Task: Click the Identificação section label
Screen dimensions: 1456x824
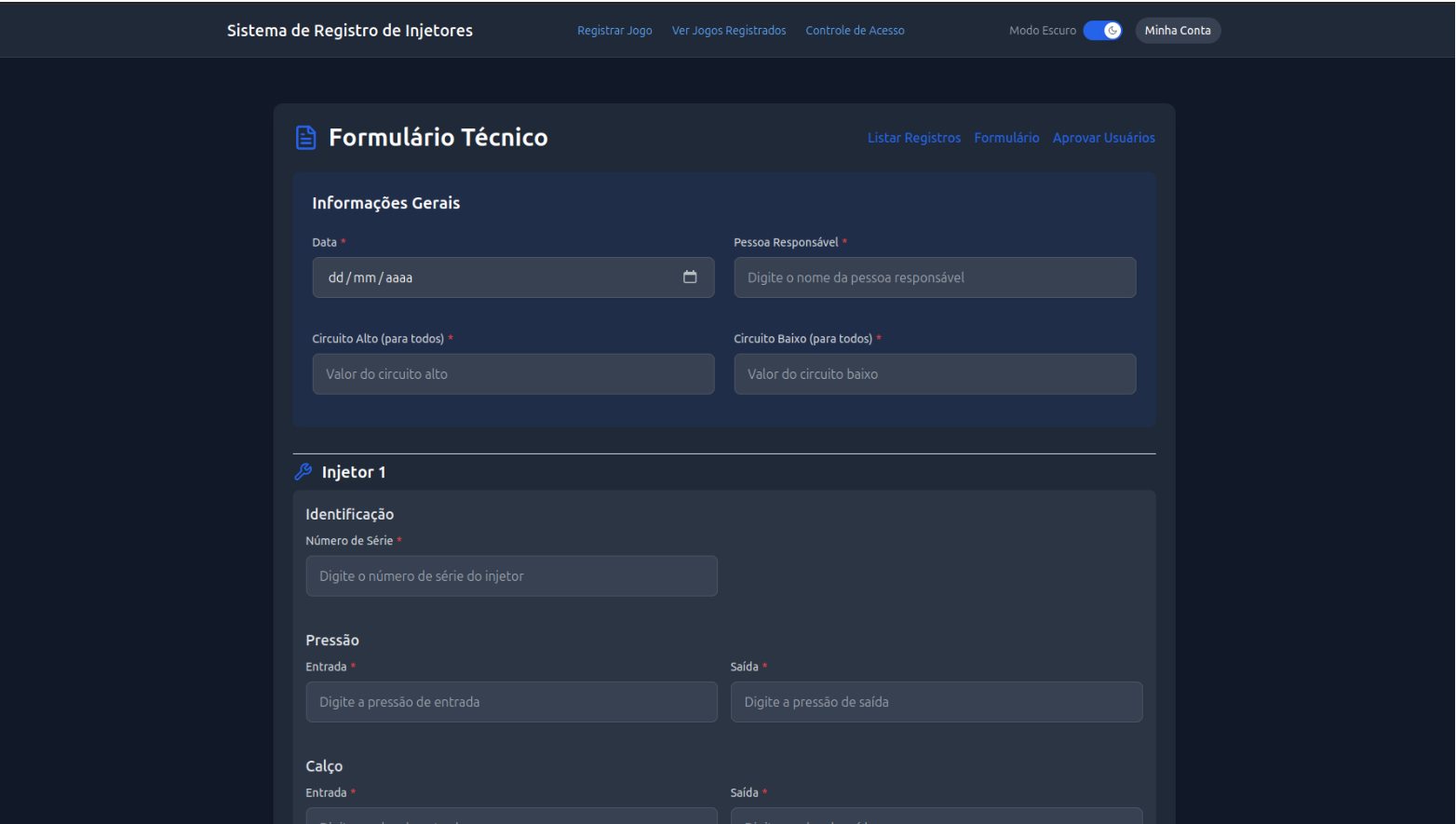Action: (x=350, y=514)
